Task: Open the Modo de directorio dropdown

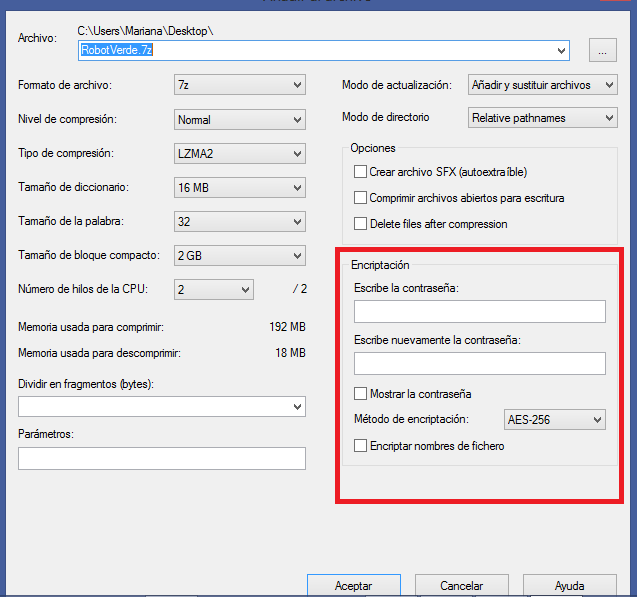Action: point(542,118)
